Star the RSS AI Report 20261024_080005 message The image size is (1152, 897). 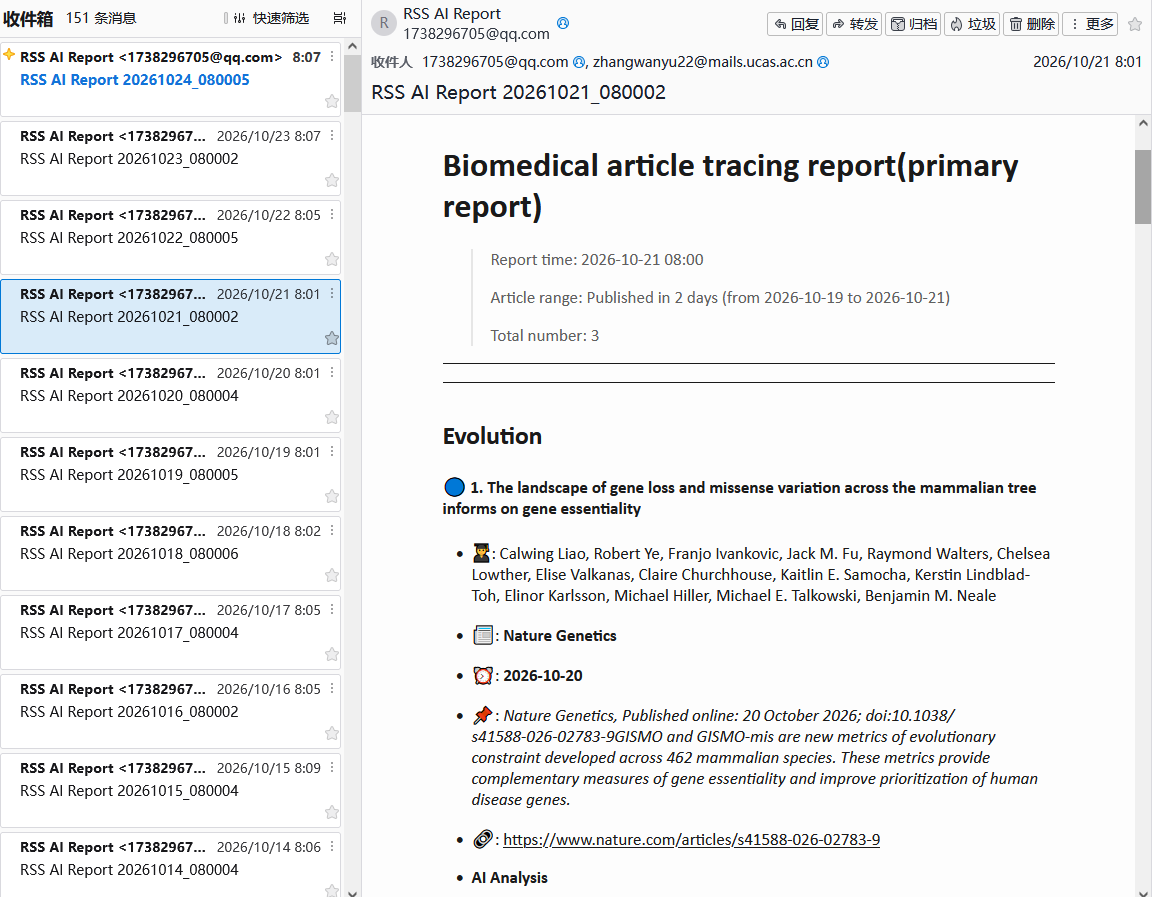coord(332,101)
